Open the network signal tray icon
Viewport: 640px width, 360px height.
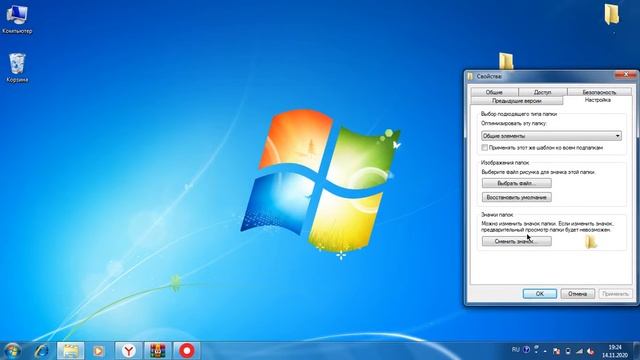click(579, 351)
